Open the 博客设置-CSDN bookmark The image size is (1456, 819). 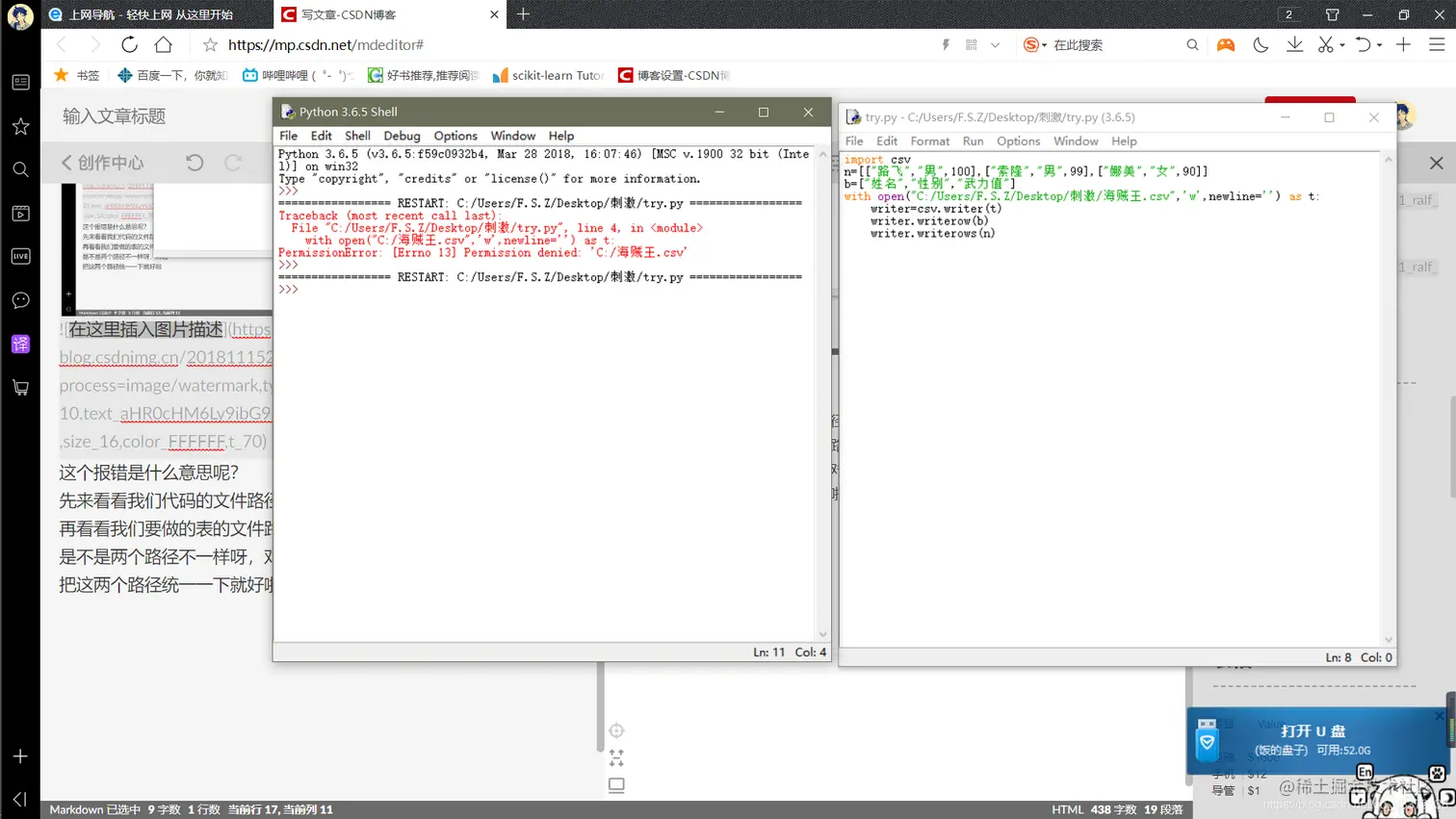click(674, 75)
